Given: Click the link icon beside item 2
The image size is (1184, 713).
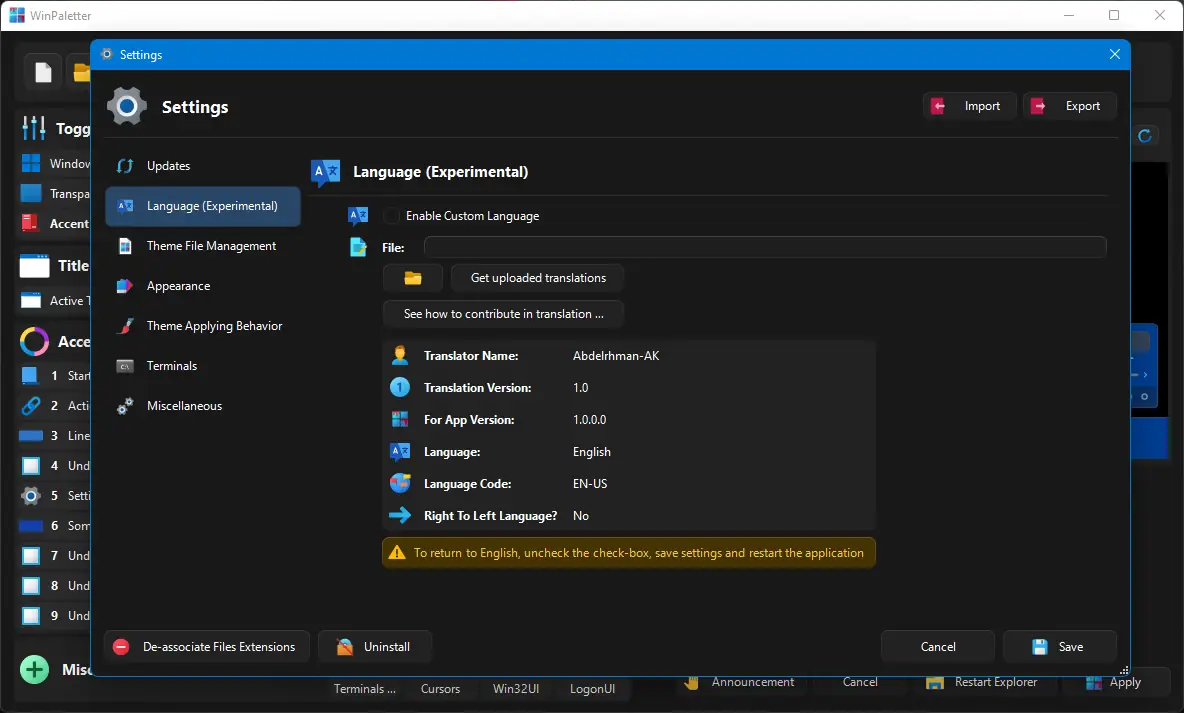Looking at the screenshot, I should click(31, 406).
